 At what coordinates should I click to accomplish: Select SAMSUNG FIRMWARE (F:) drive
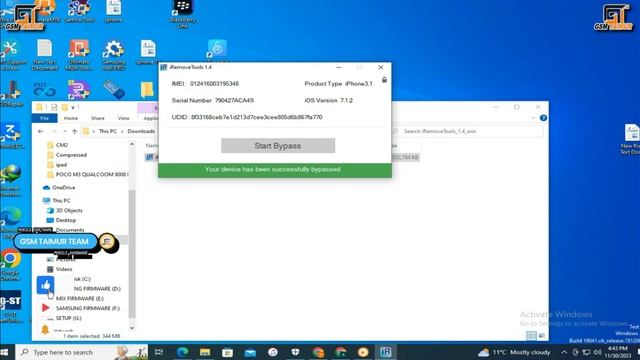click(88, 309)
